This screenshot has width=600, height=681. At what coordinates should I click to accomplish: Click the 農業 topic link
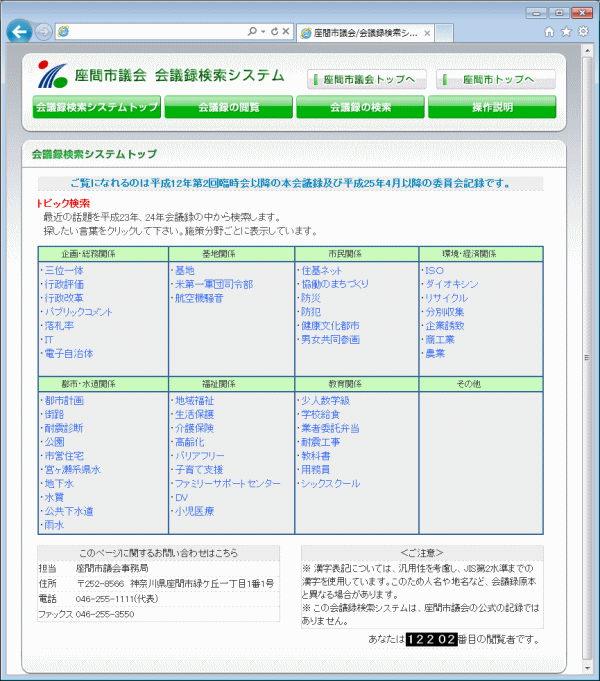(435, 354)
